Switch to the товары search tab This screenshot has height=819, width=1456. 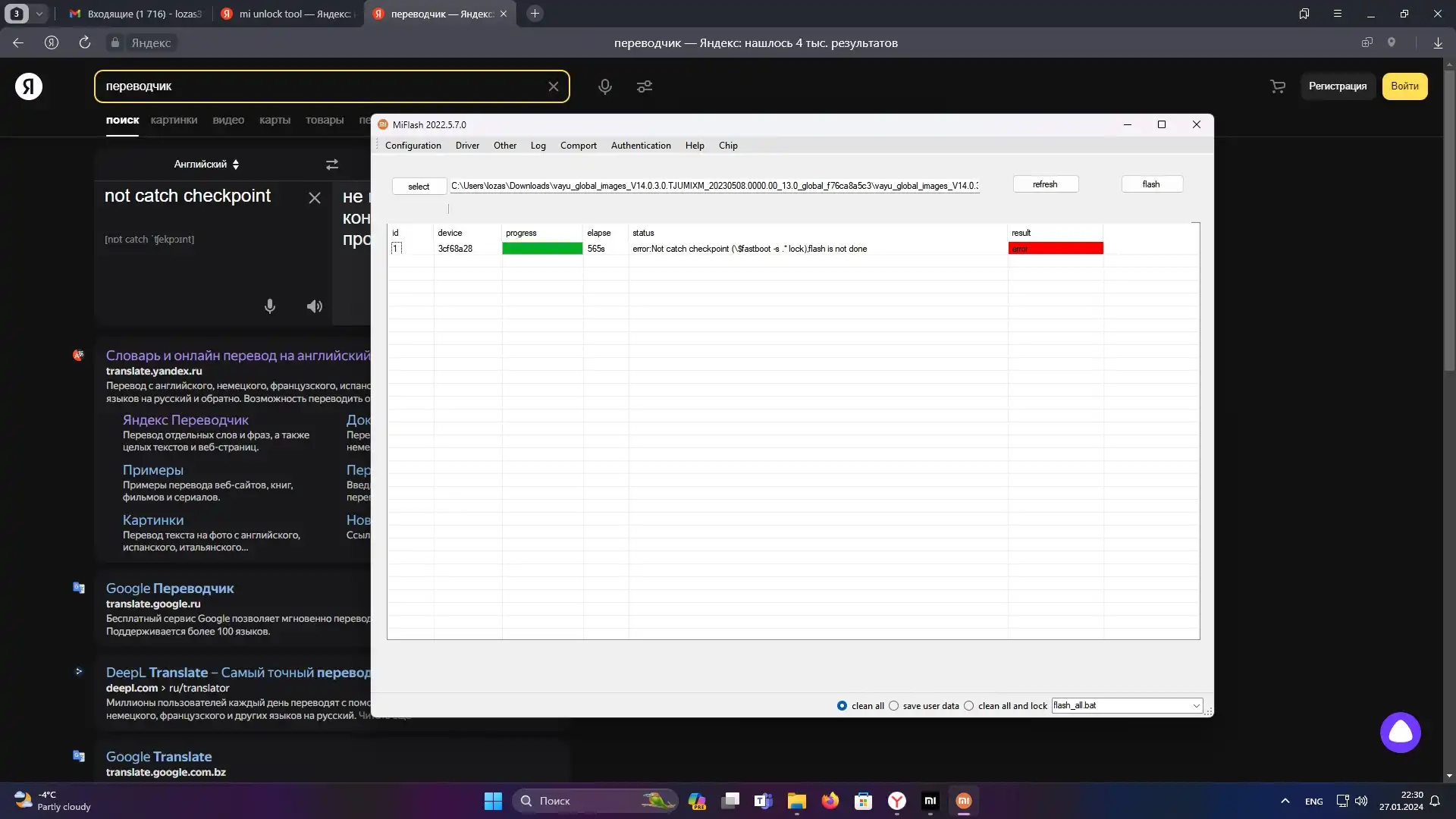325,120
